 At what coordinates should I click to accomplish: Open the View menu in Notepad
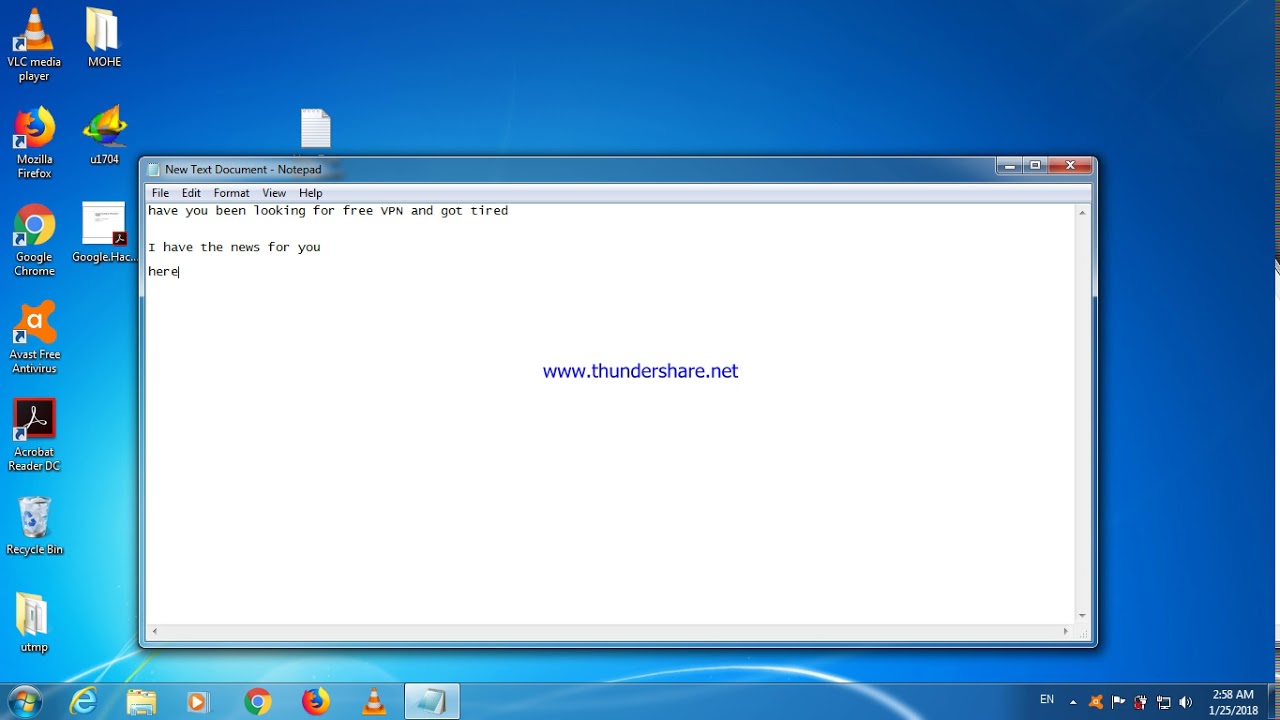[274, 193]
